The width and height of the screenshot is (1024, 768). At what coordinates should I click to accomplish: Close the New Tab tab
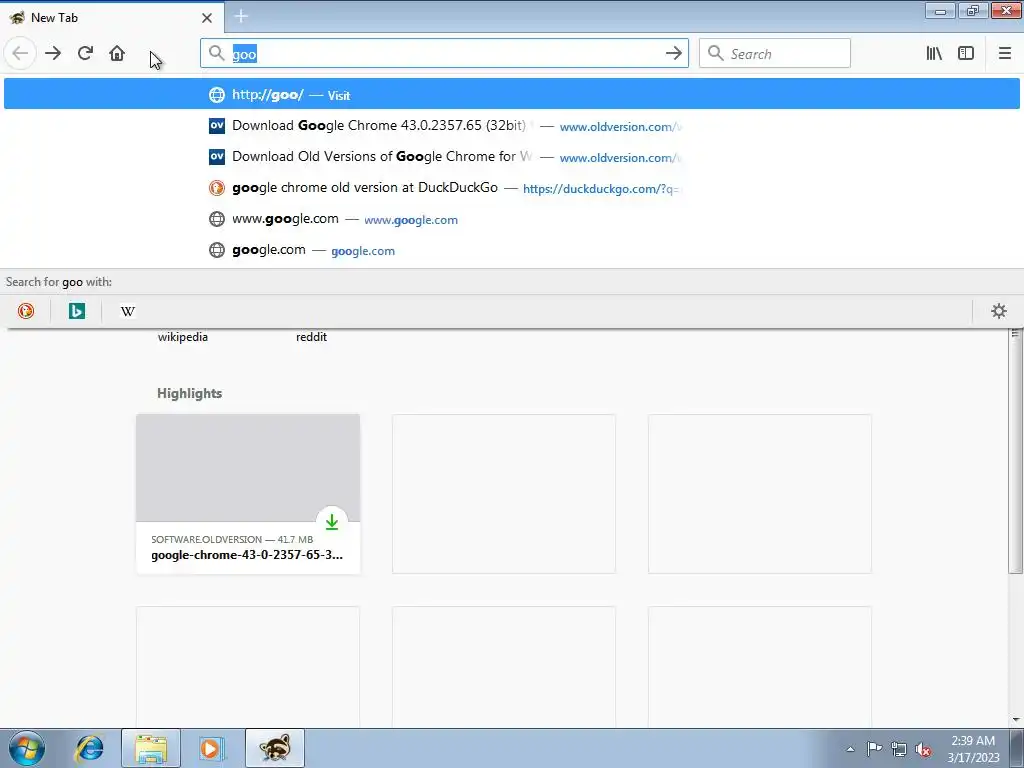[x=206, y=18]
